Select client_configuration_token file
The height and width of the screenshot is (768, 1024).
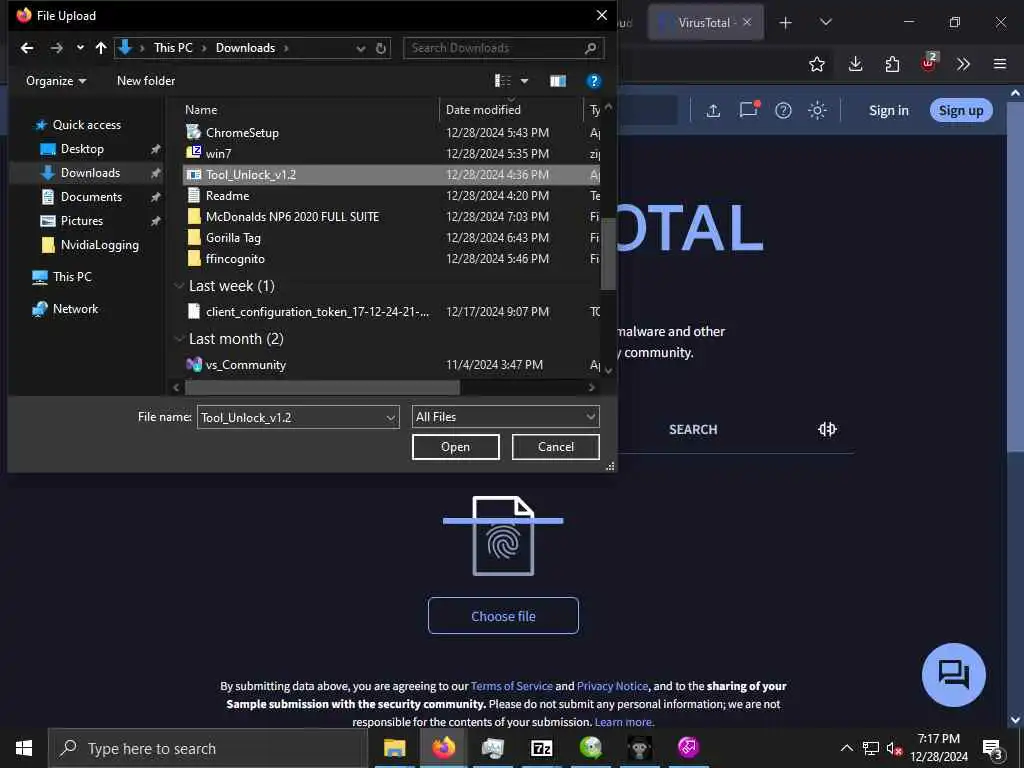coord(391,312)
